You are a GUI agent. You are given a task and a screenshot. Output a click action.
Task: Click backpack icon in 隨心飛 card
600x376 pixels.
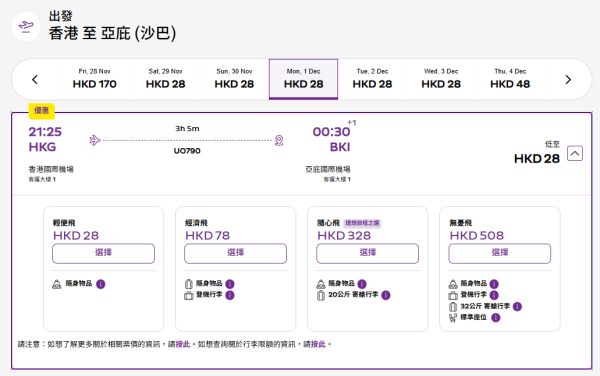click(321, 284)
